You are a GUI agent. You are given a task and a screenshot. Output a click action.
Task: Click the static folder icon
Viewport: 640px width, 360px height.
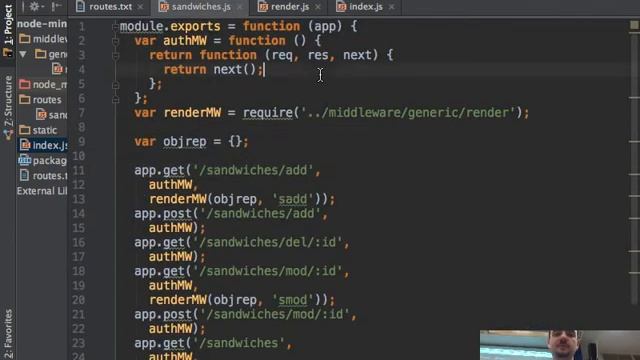point(25,130)
